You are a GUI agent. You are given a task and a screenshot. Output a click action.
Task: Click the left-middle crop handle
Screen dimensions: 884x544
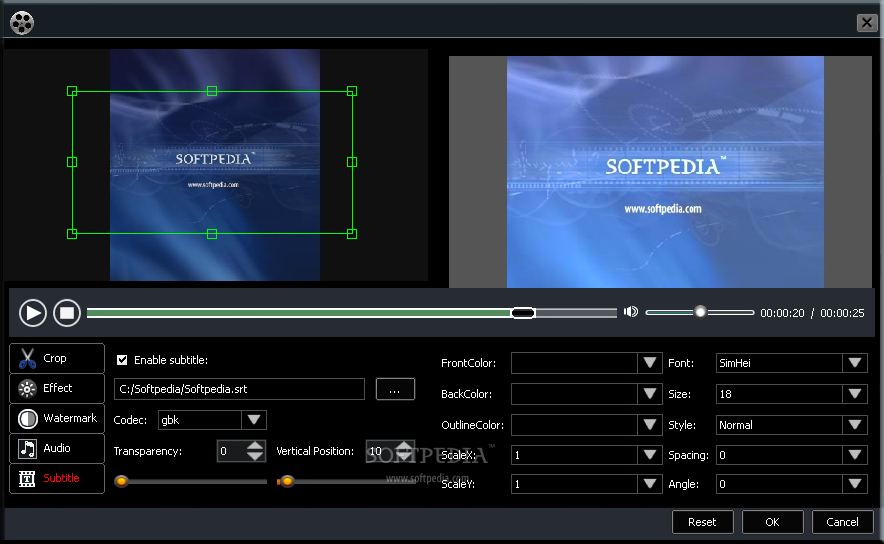pyautogui.click(x=72, y=162)
